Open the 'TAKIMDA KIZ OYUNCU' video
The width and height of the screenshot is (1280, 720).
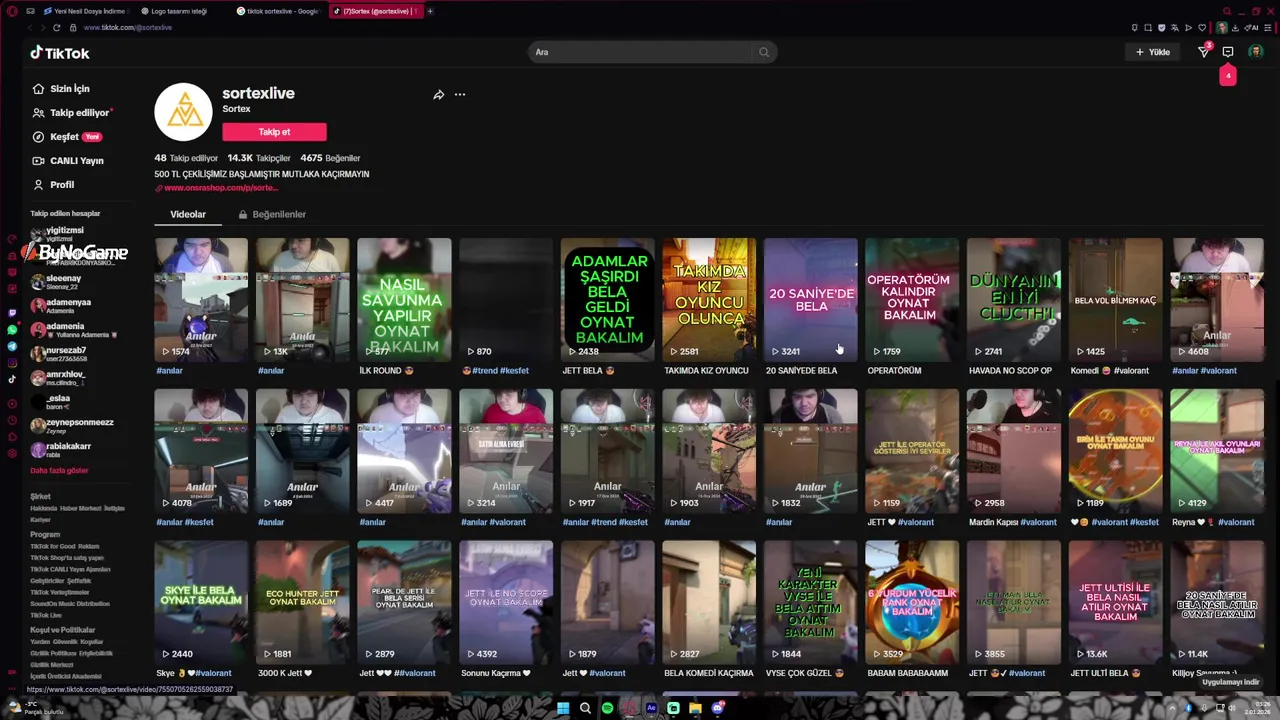709,300
